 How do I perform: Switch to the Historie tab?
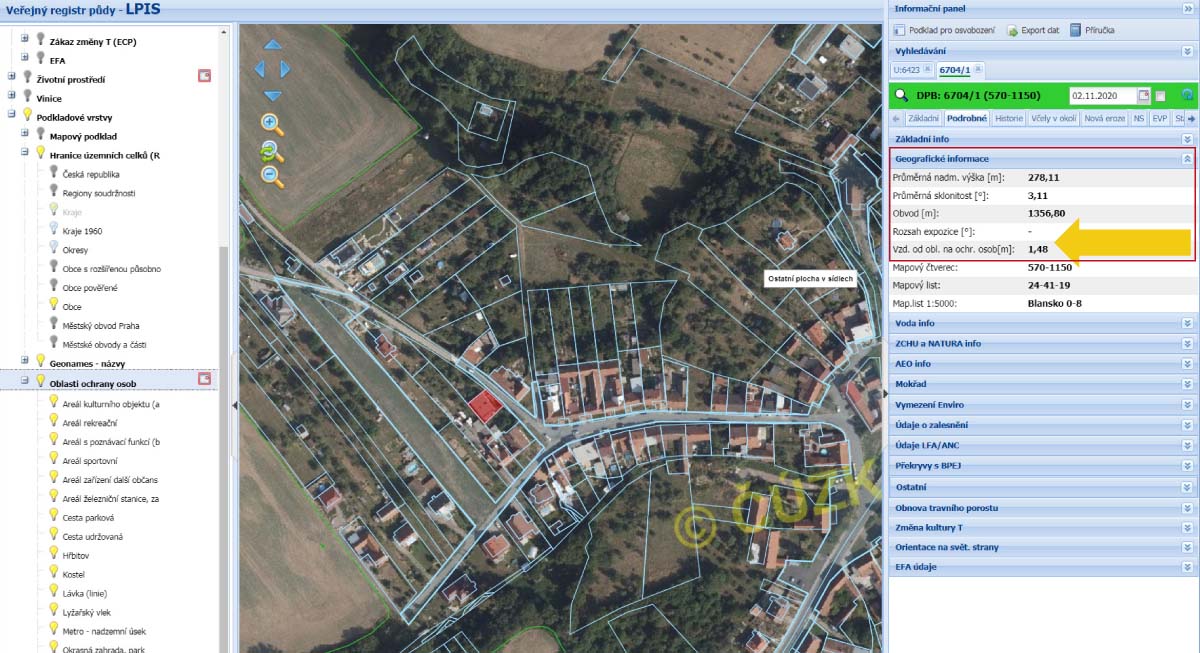(x=1009, y=118)
